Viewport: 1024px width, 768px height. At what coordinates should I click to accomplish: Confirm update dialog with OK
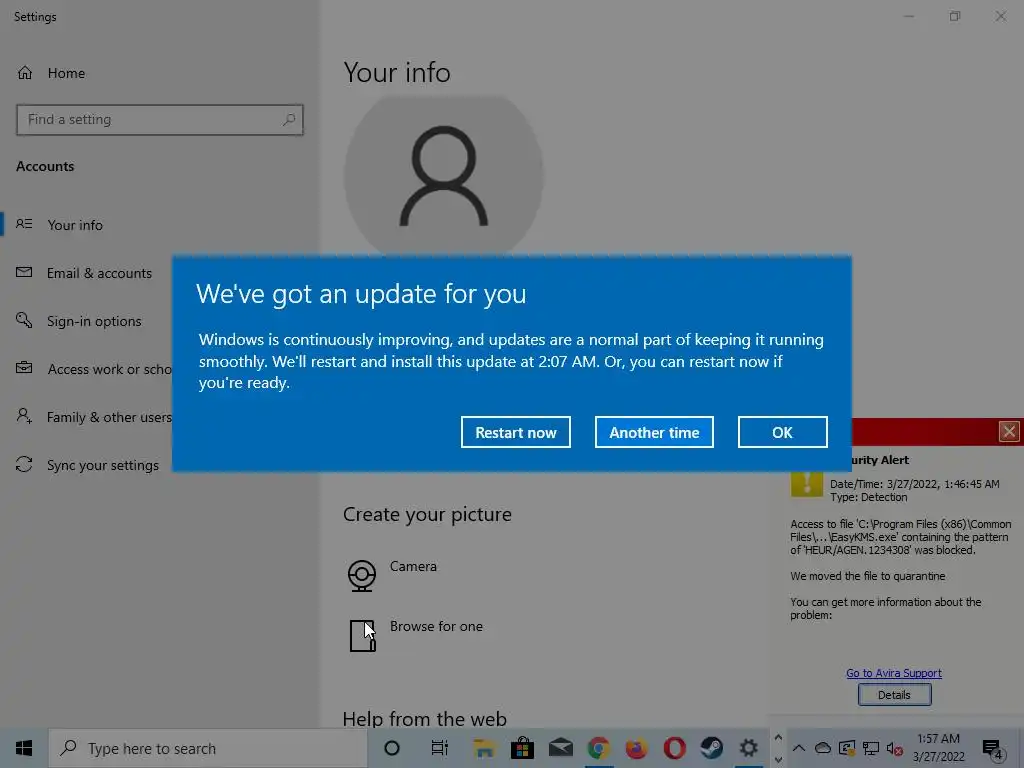pos(782,432)
